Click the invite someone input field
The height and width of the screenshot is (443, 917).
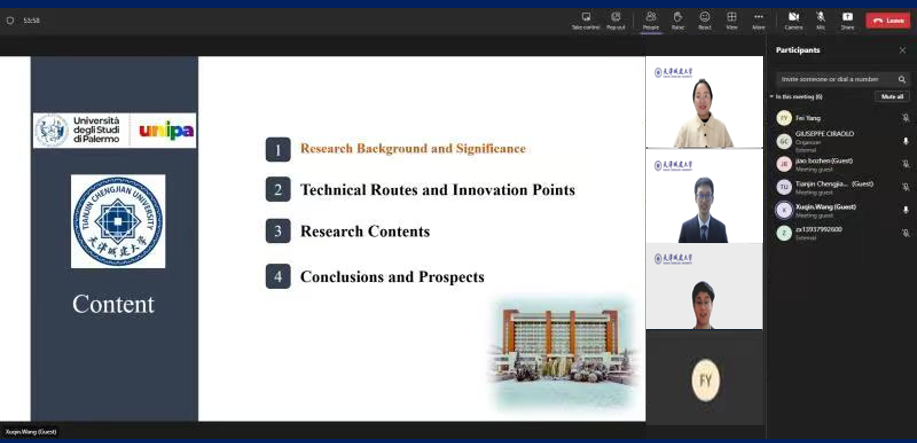point(836,79)
